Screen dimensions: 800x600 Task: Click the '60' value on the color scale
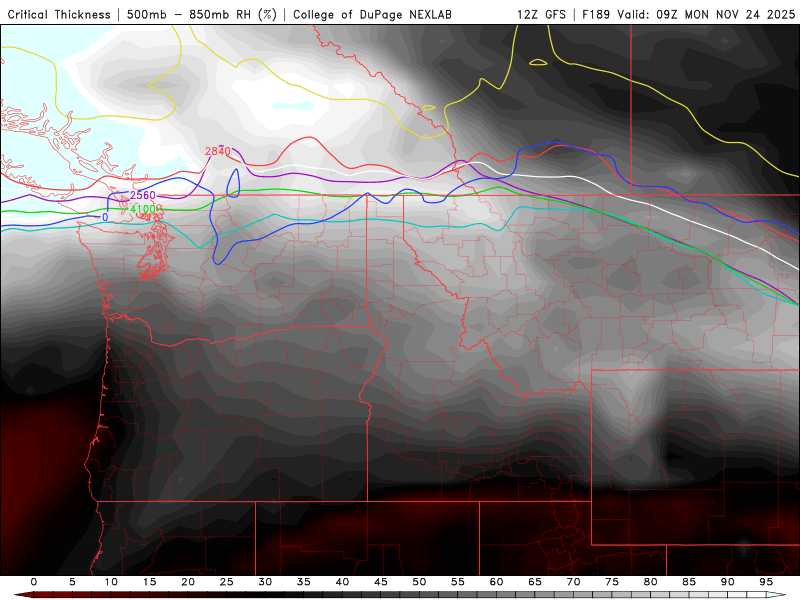tap(496, 582)
